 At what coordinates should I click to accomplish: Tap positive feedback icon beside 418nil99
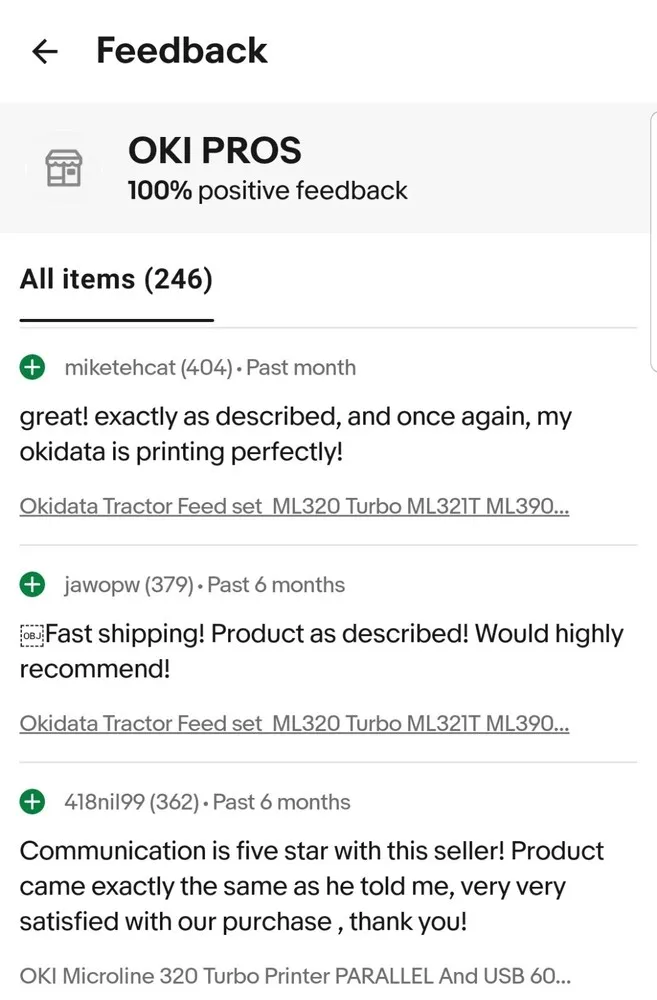(32, 802)
